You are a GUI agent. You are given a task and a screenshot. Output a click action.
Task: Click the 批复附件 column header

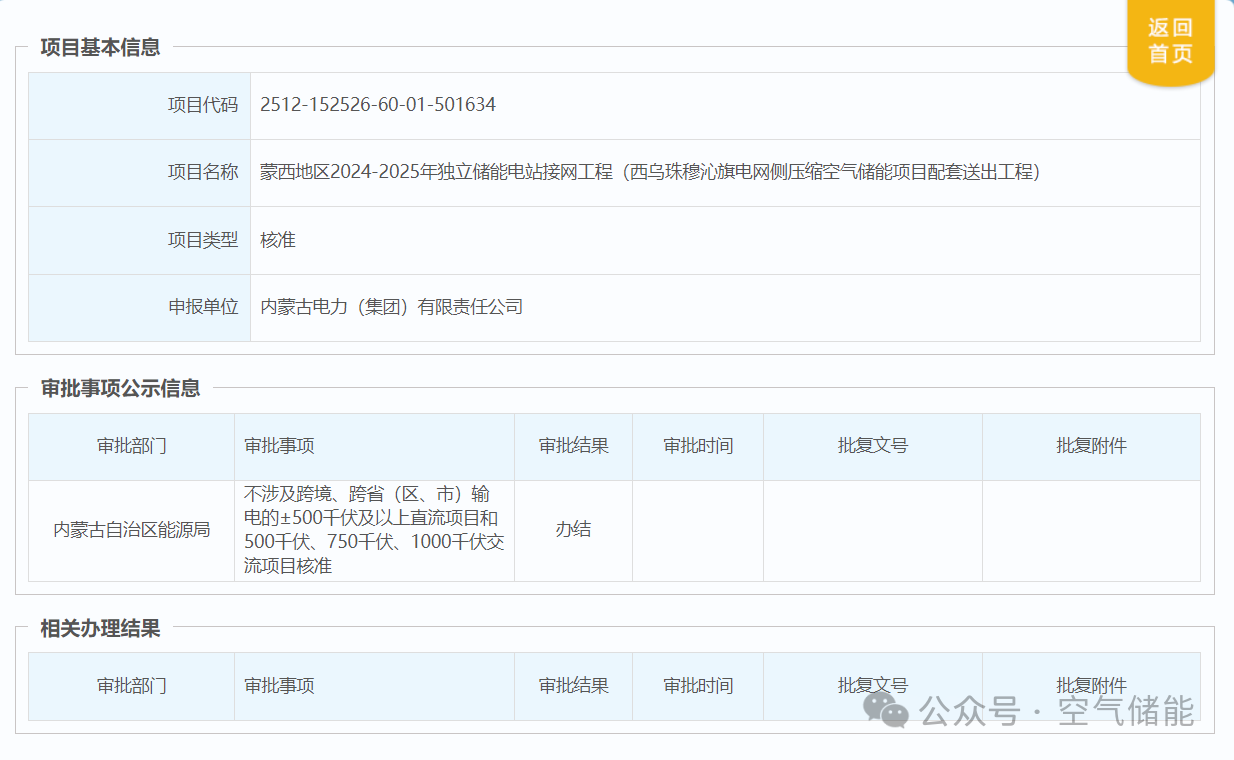1090,446
